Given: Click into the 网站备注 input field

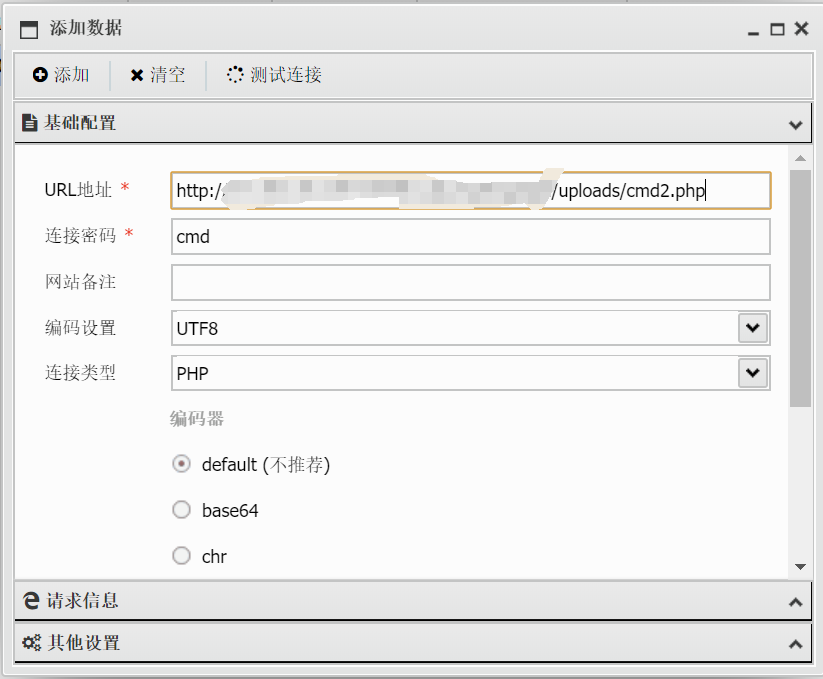Looking at the screenshot, I should pos(470,282).
